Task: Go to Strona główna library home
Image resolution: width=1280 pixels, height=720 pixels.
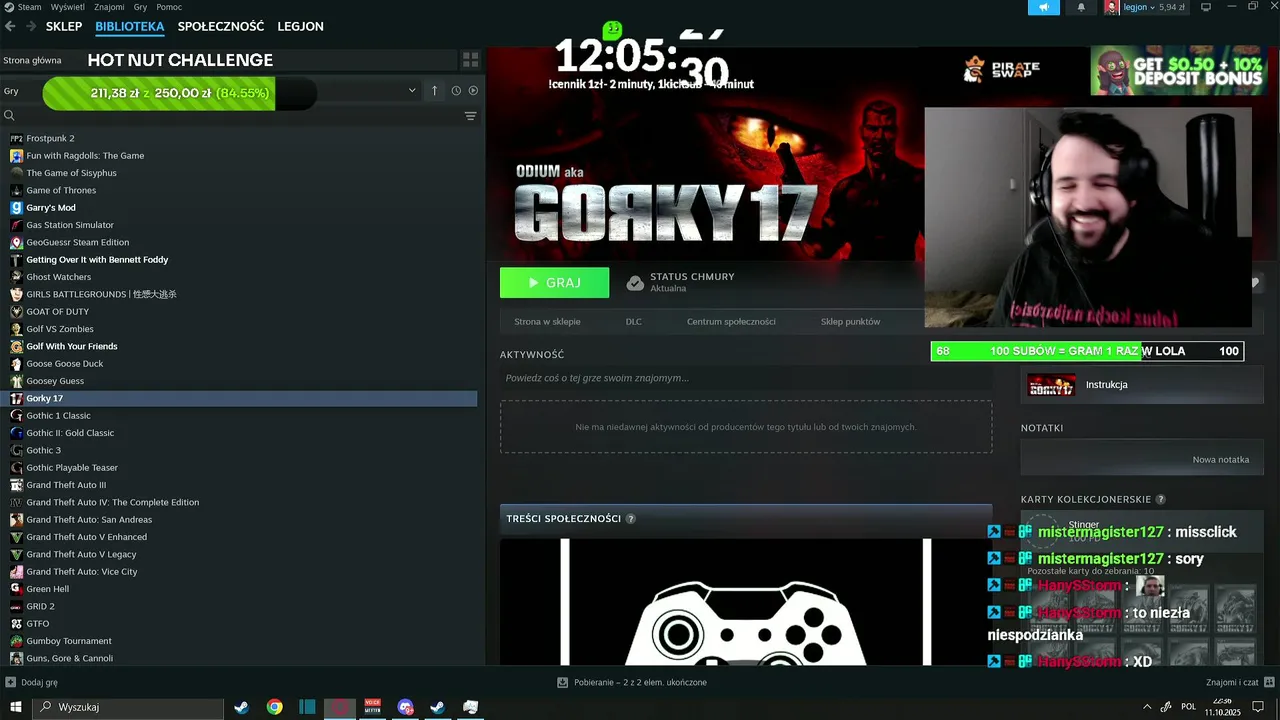Action: click(x=32, y=60)
